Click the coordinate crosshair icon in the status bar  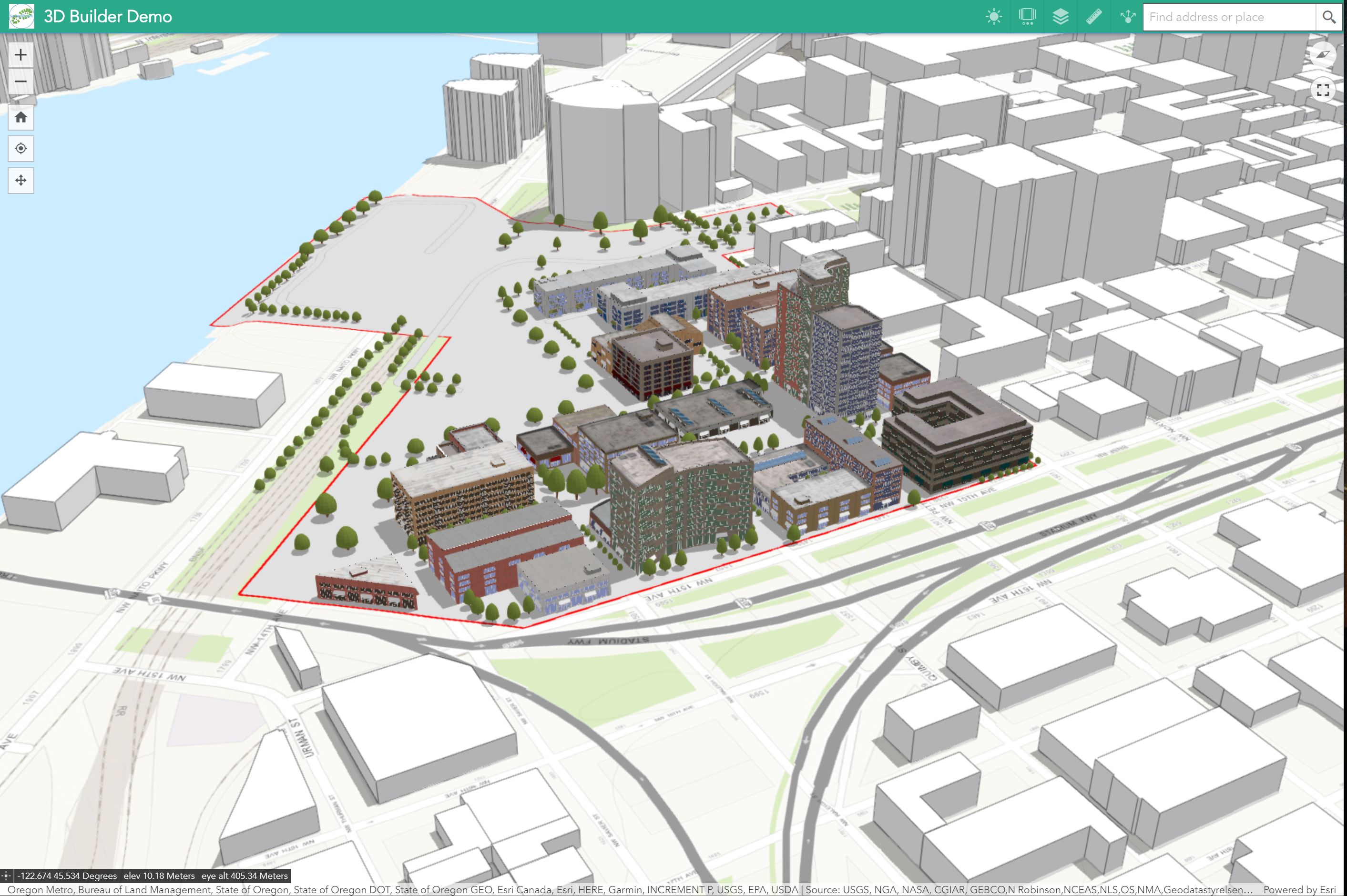coord(6,876)
